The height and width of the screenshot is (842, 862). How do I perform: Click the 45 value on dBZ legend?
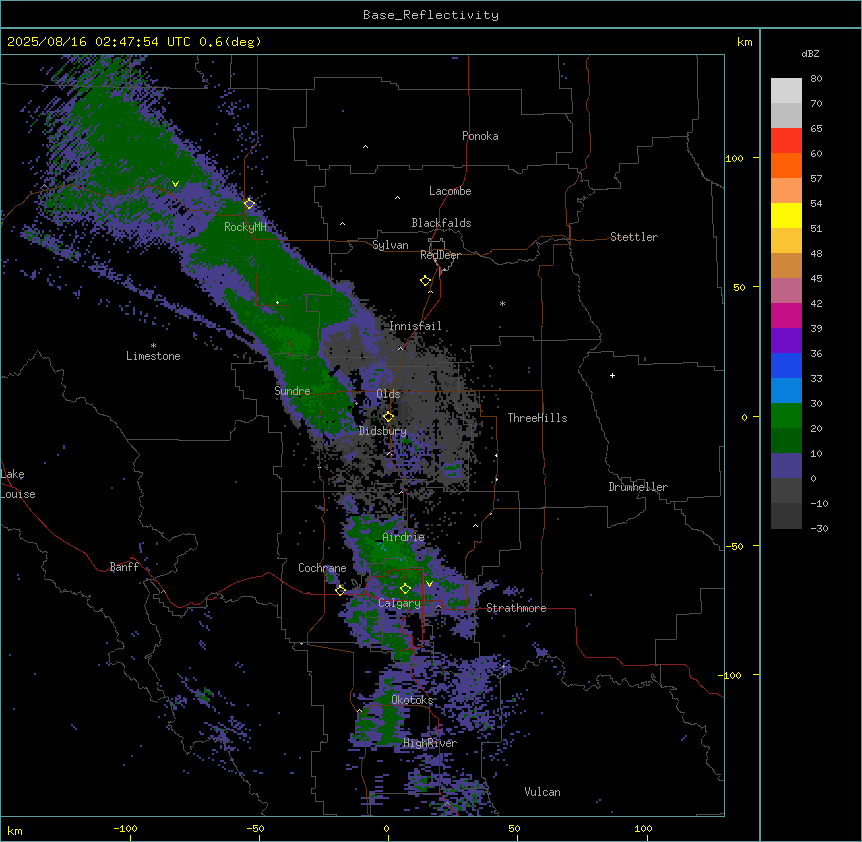point(816,279)
